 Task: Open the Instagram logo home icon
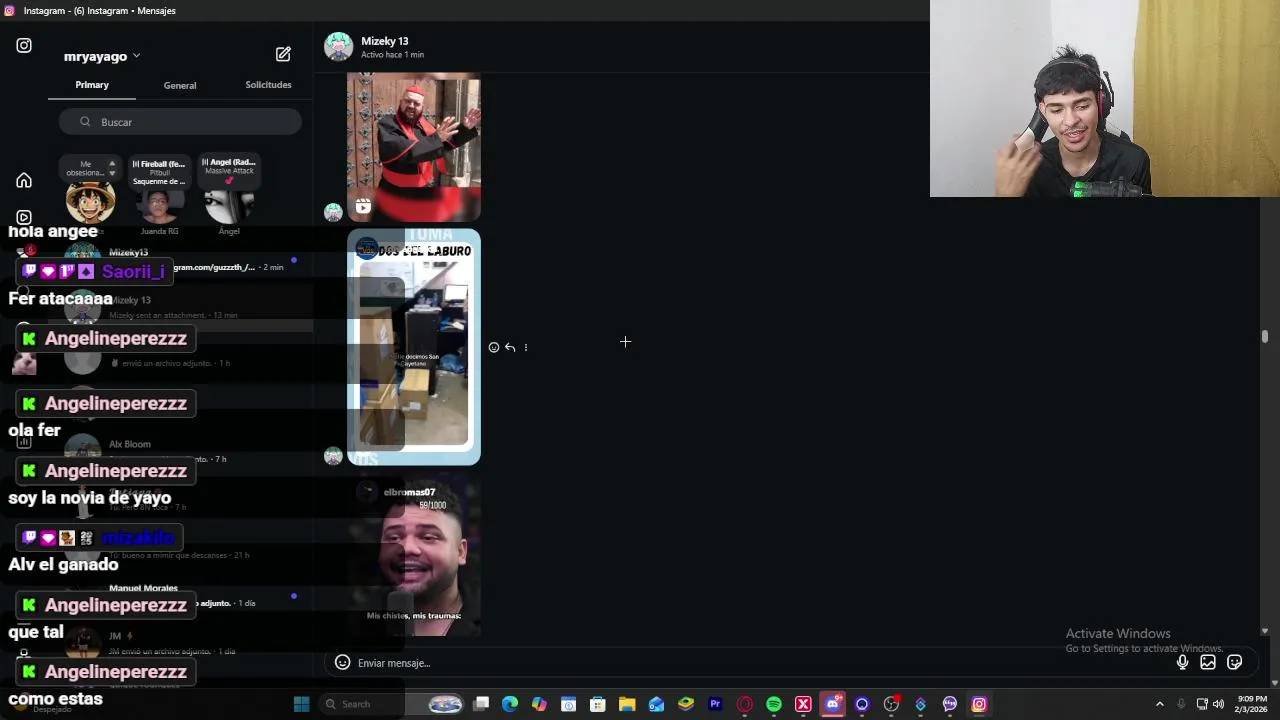24,46
